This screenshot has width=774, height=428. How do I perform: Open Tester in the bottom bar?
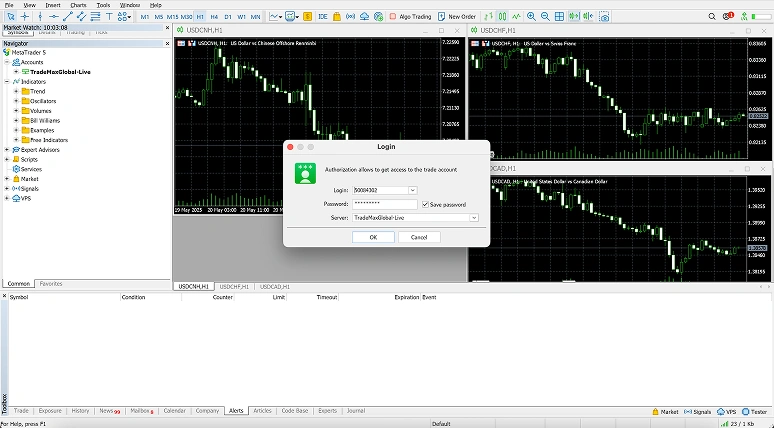tap(756, 411)
